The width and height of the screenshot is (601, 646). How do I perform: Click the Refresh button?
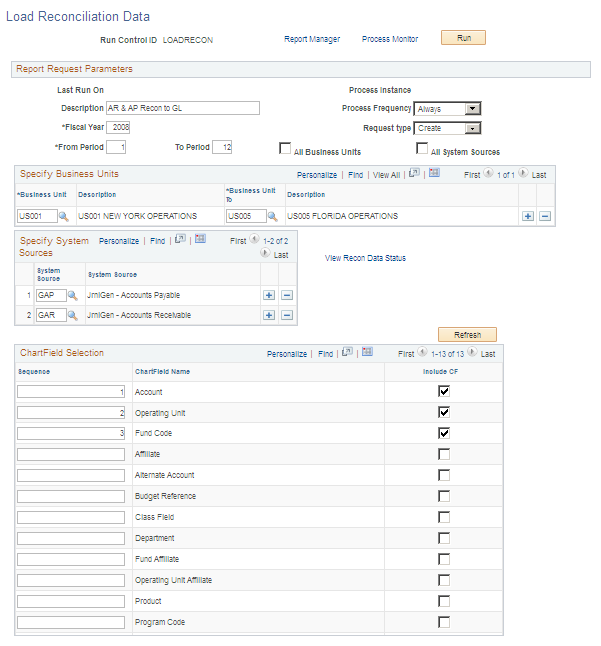(467, 335)
